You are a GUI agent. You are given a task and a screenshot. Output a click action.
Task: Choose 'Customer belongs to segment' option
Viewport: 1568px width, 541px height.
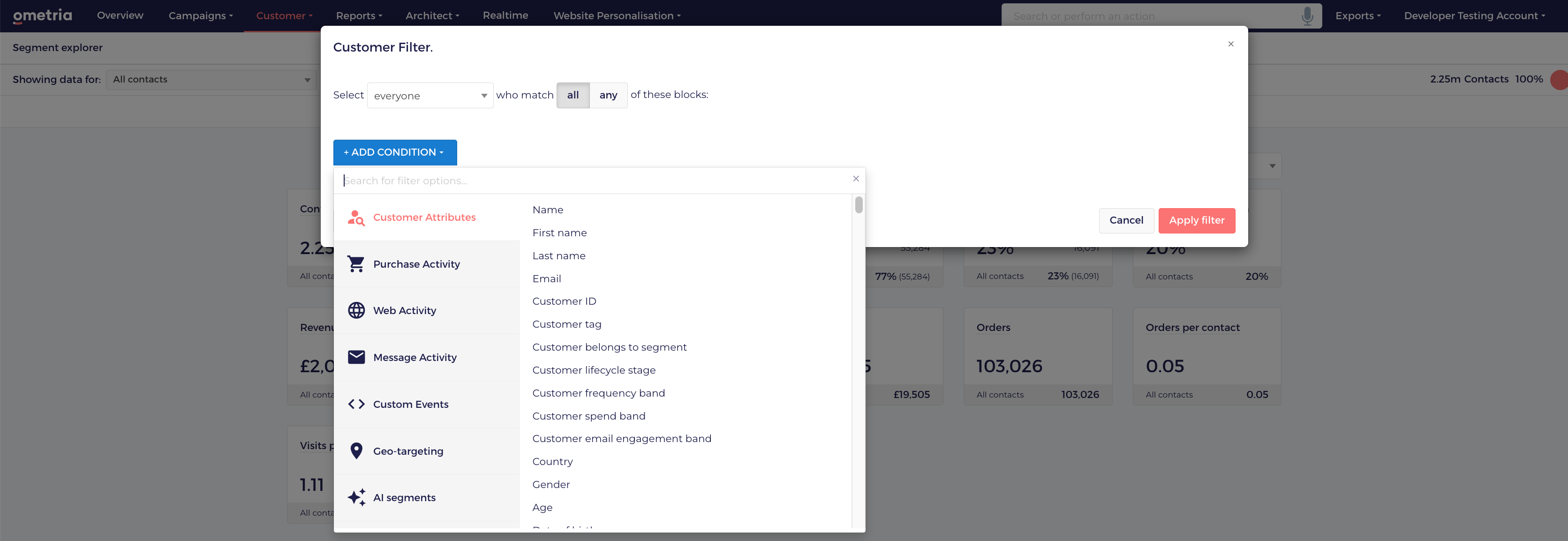[x=609, y=347]
